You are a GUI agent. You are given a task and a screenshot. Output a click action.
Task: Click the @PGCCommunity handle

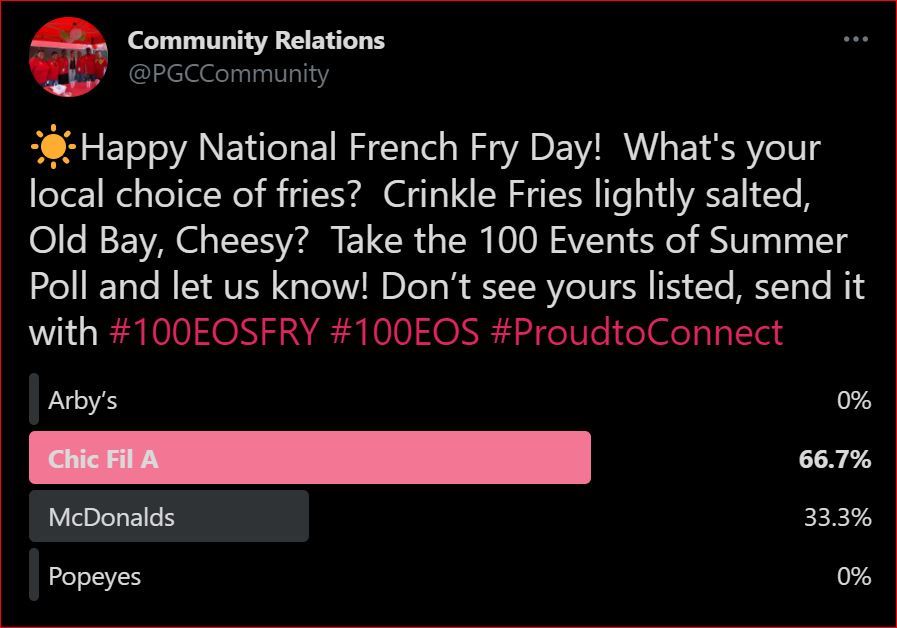click(x=228, y=73)
